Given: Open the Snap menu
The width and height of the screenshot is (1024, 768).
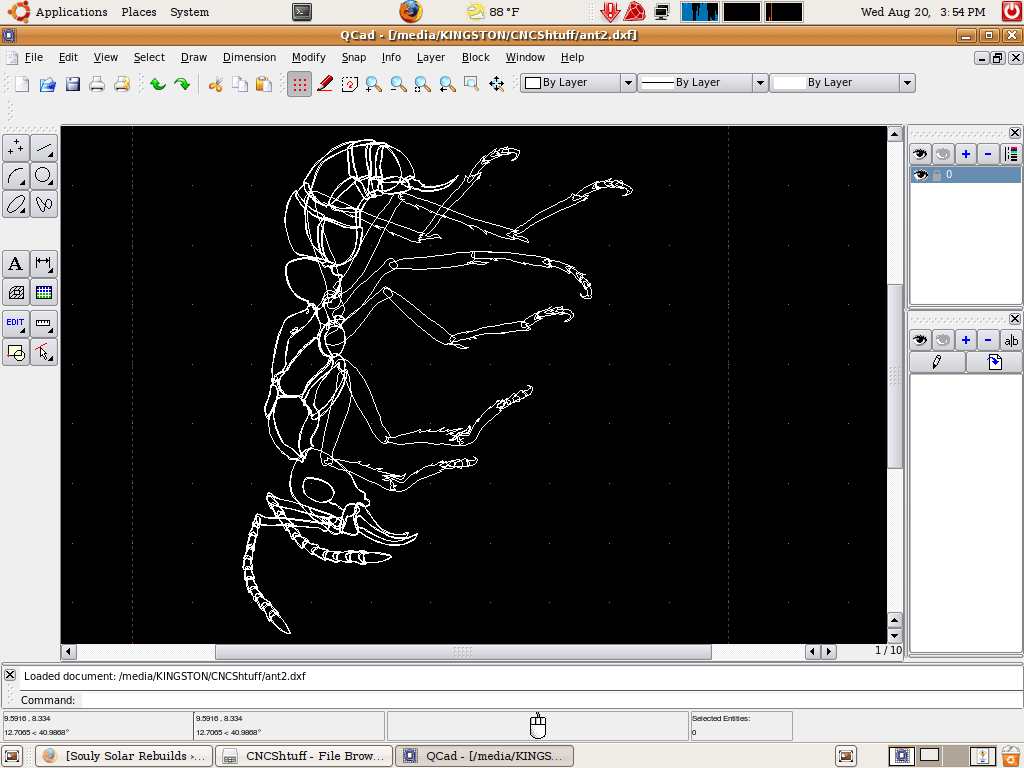Looking at the screenshot, I should (353, 57).
